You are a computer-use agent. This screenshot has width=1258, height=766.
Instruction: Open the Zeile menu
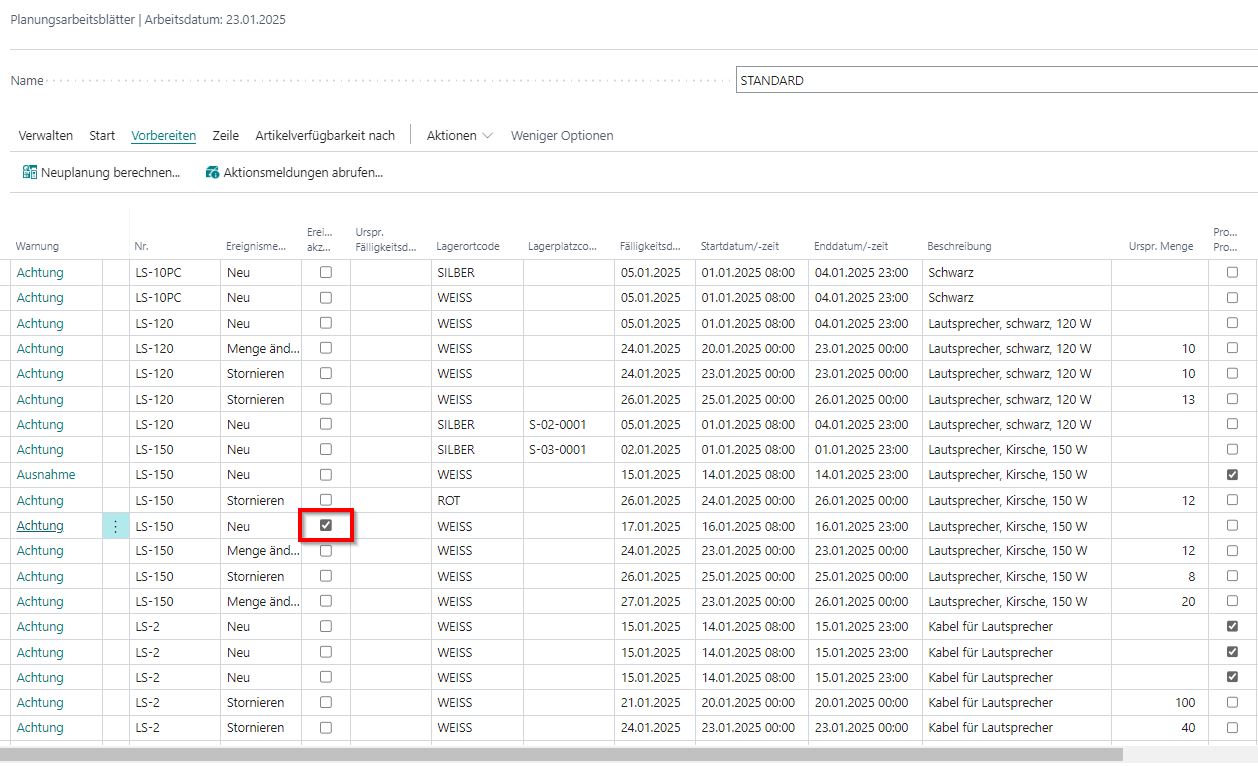tap(226, 135)
